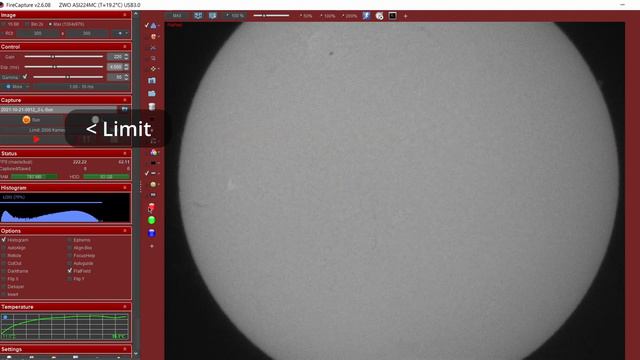Image resolution: width=640 pixels, height=360 pixels.
Task: Click the upper blue folder icon in vertical toolbar
Action: pos(152,80)
